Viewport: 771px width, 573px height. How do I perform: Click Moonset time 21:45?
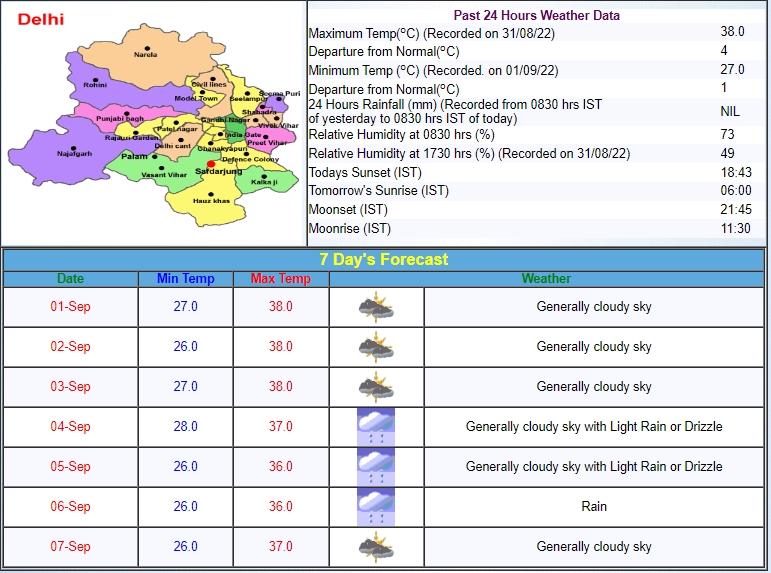(x=736, y=210)
